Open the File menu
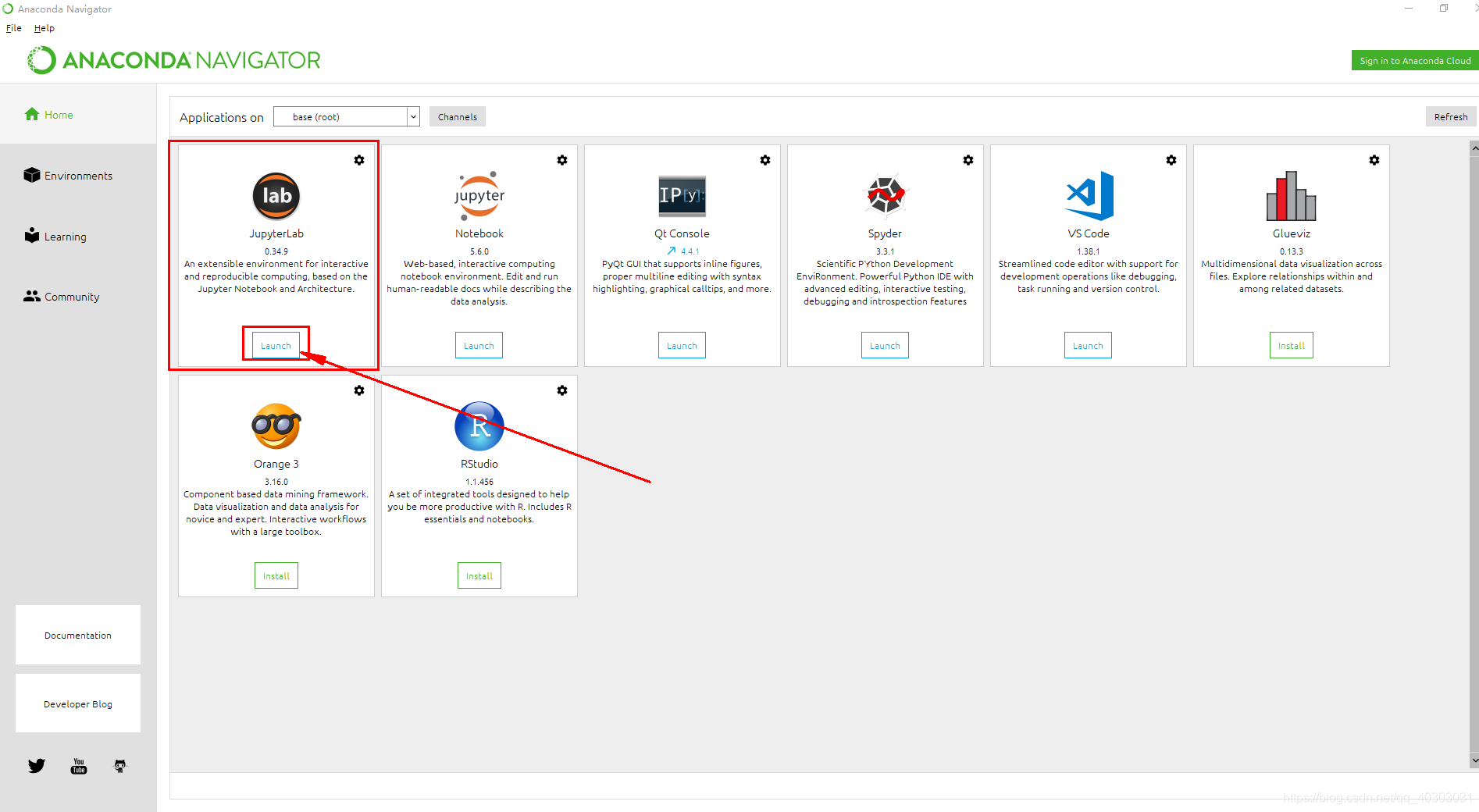This screenshot has width=1479, height=812. (14, 28)
